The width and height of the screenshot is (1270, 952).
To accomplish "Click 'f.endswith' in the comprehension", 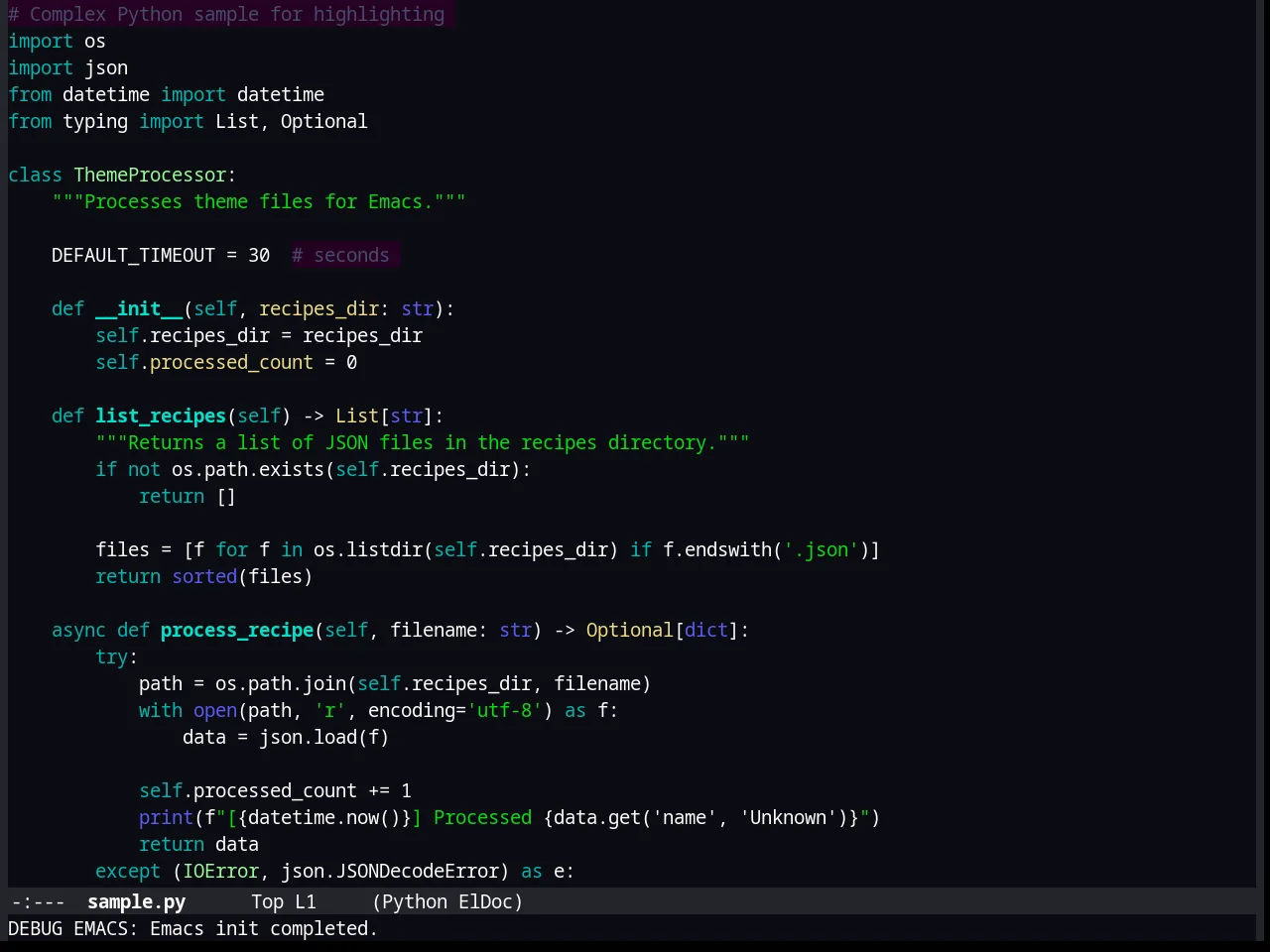I will [x=717, y=549].
